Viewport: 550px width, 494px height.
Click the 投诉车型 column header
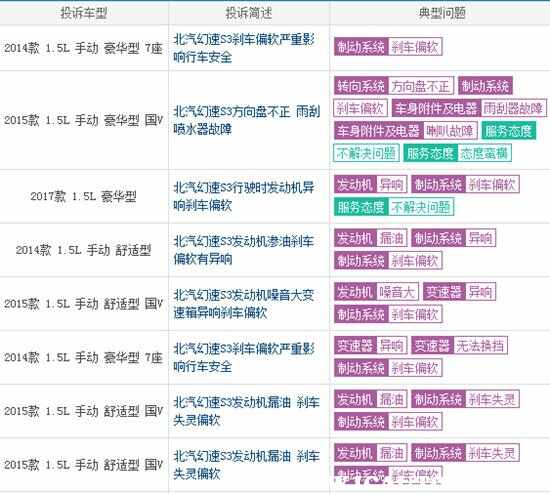pos(83,13)
